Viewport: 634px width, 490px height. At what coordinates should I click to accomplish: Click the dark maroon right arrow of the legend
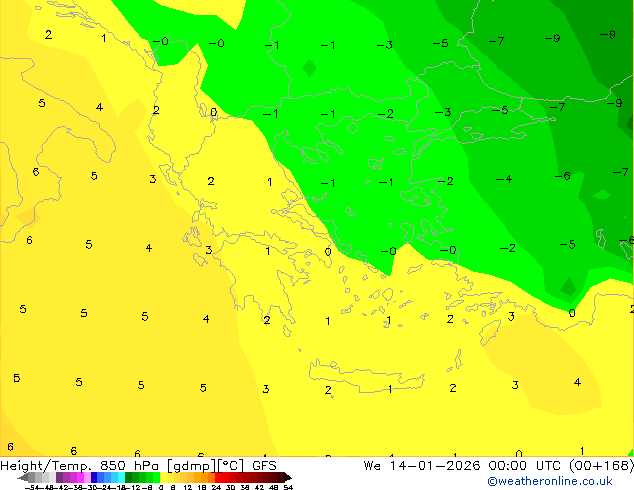288,477
